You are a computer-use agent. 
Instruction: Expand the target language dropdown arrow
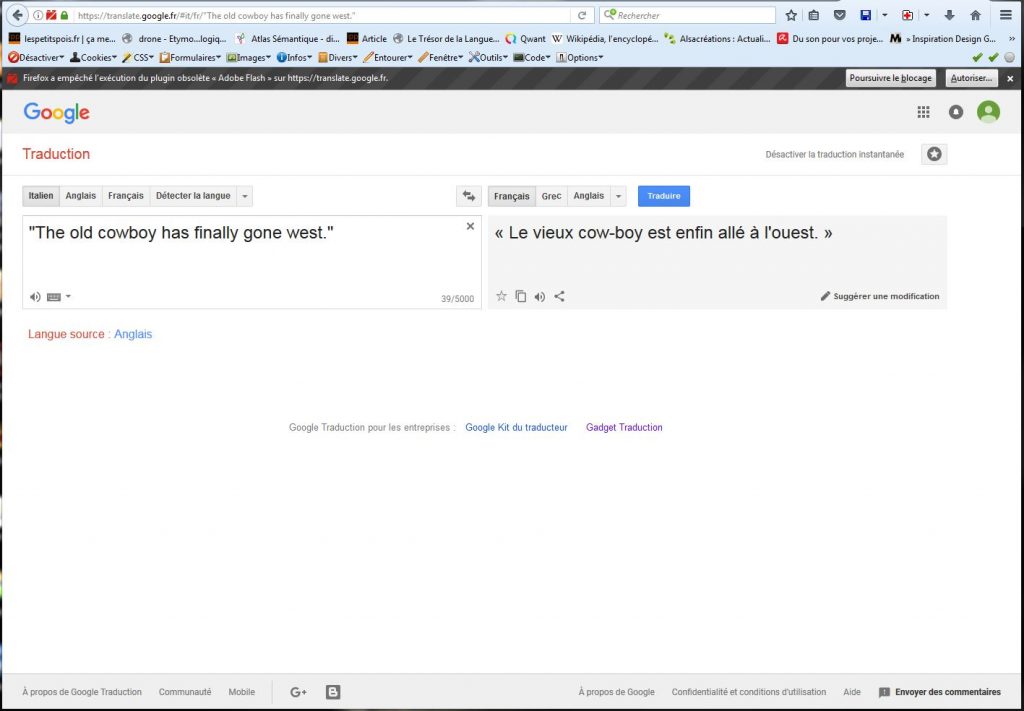pos(619,196)
